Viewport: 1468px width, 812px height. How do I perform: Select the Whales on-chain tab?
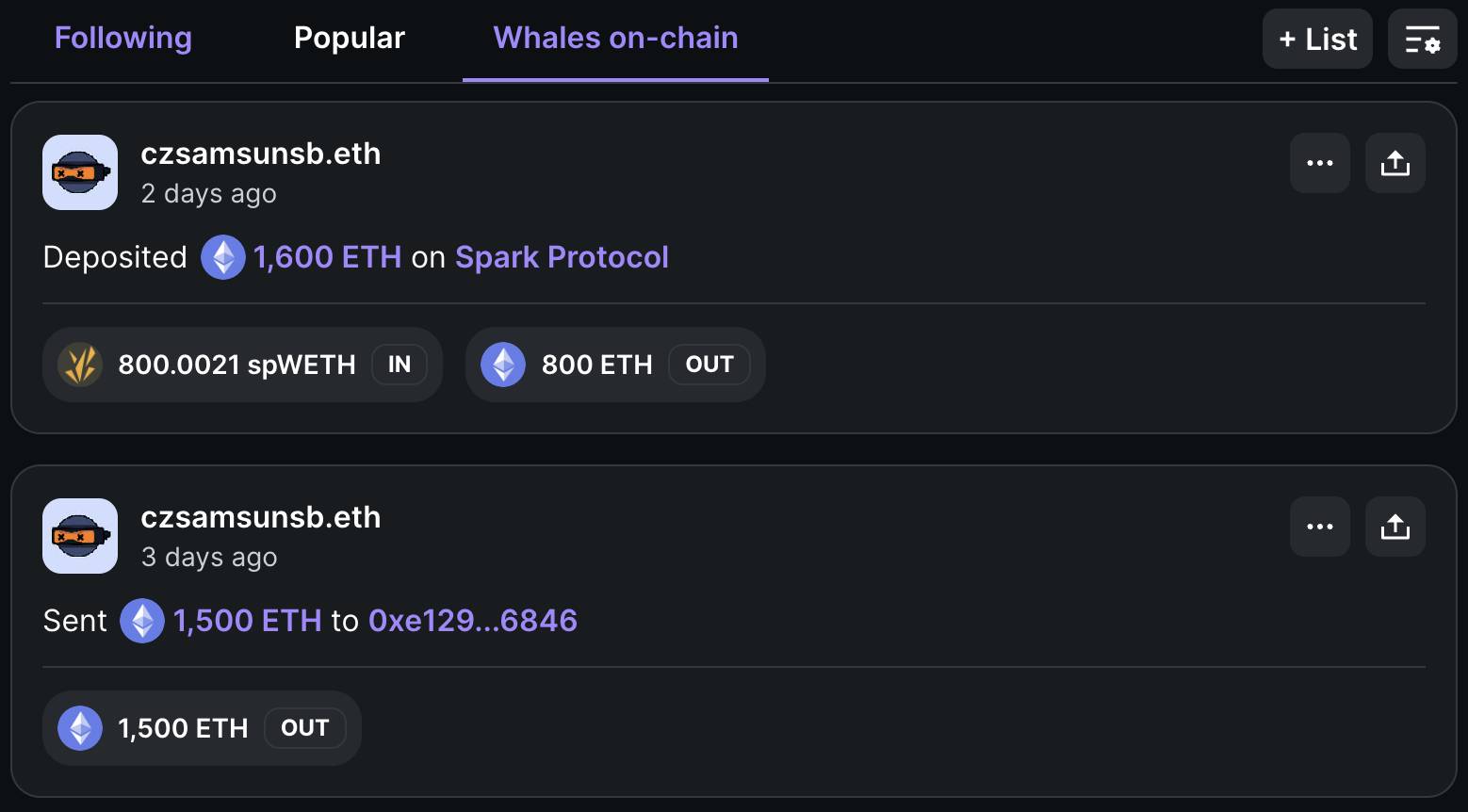(x=615, y=38)
